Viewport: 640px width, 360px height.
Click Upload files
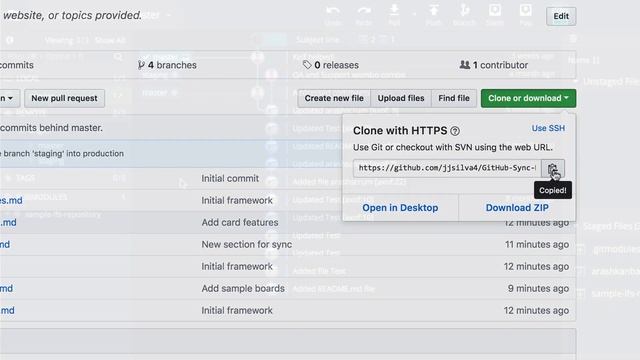[401, 98]
